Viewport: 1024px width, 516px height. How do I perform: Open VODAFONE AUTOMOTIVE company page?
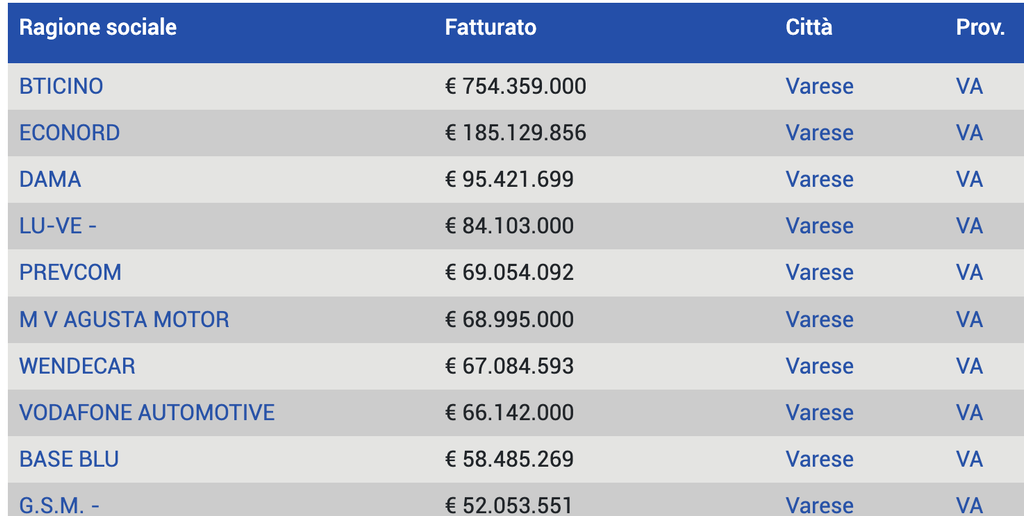[x=146, y=413]
